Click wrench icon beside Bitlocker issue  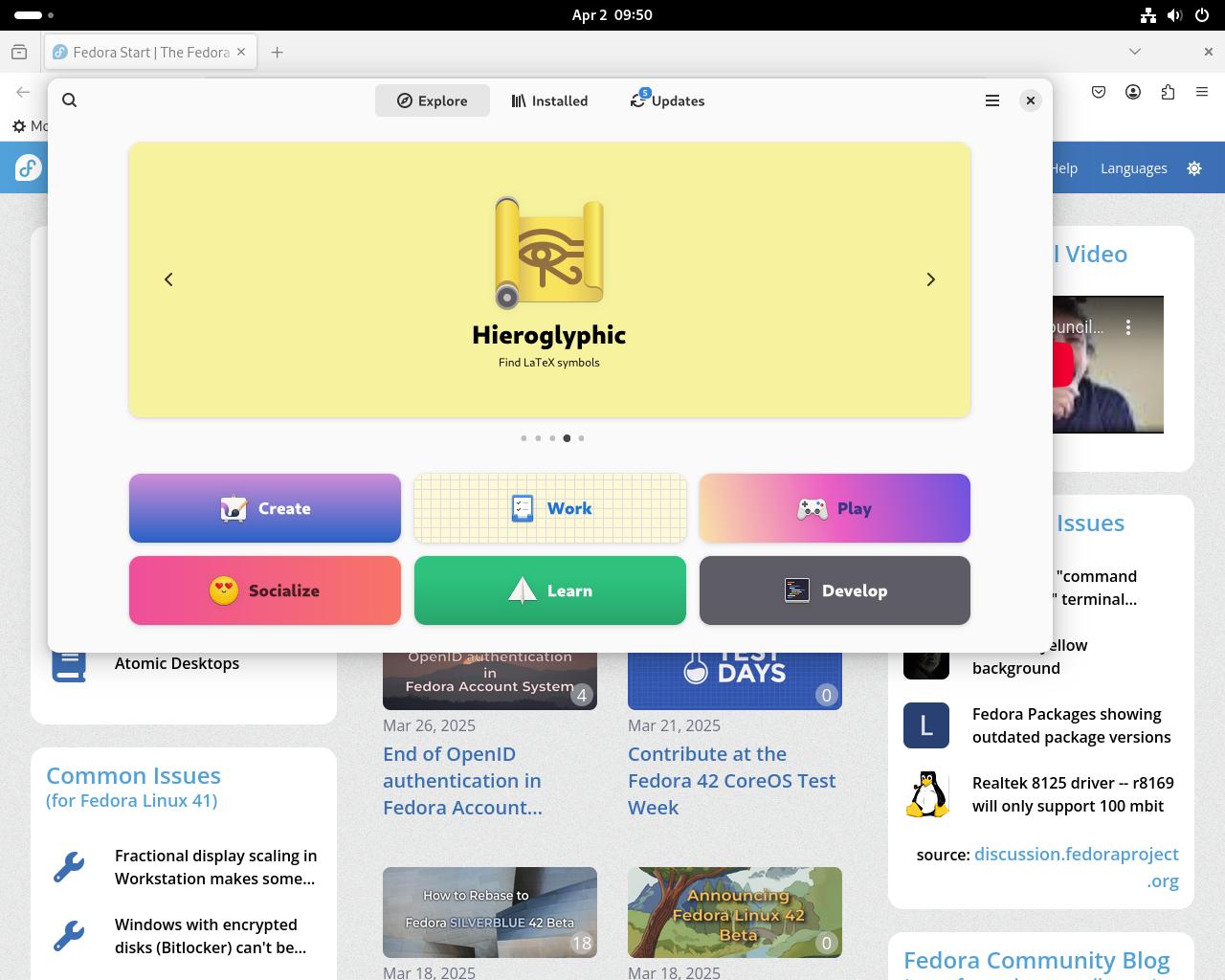[69, 936]
